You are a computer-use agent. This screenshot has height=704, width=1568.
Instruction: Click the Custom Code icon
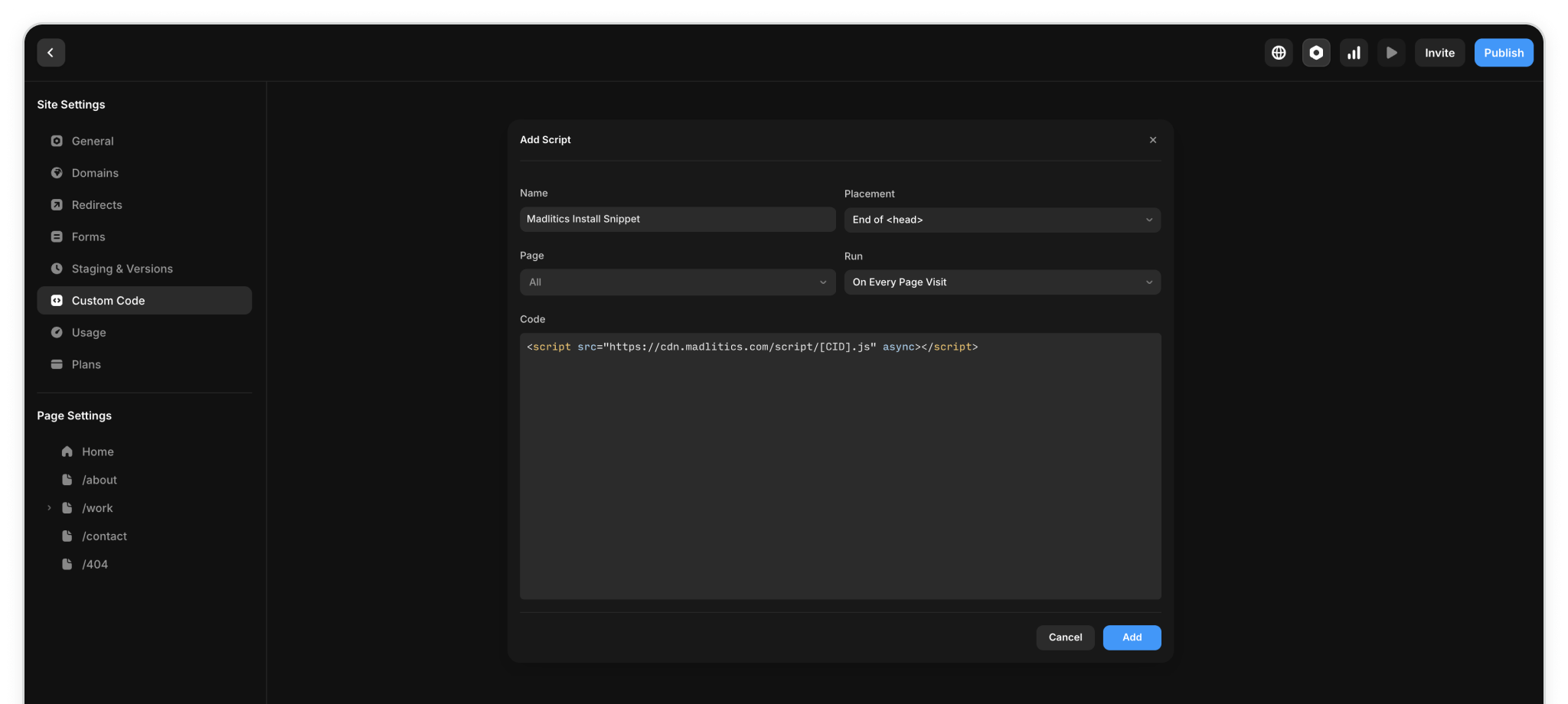coord(57,301)
